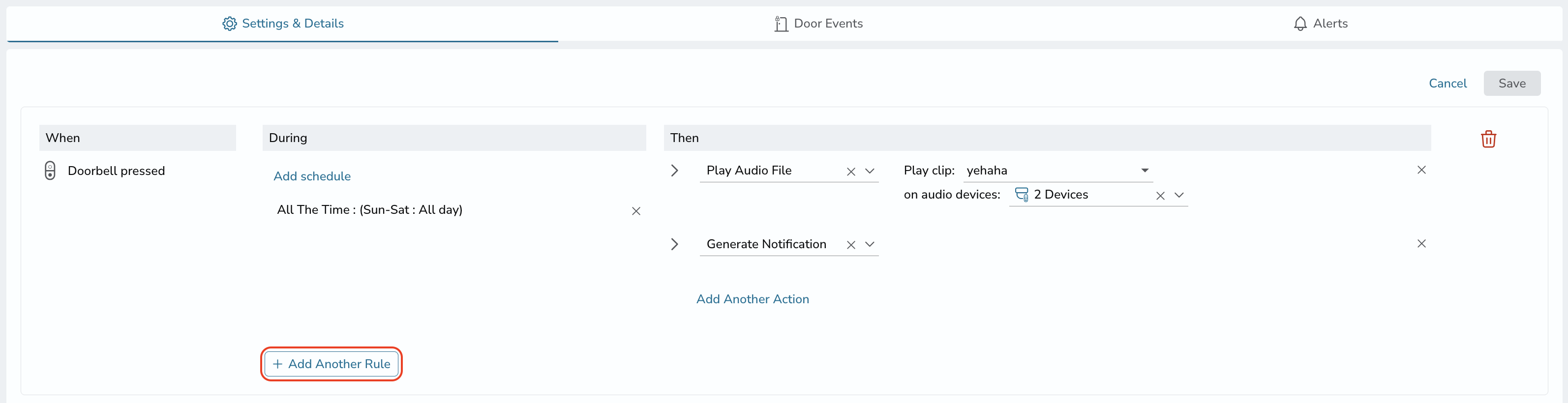This screenshot has height=403, width=1568.
Task: Expand the Generate Notification action details
Action: click(x=674, y=244)
